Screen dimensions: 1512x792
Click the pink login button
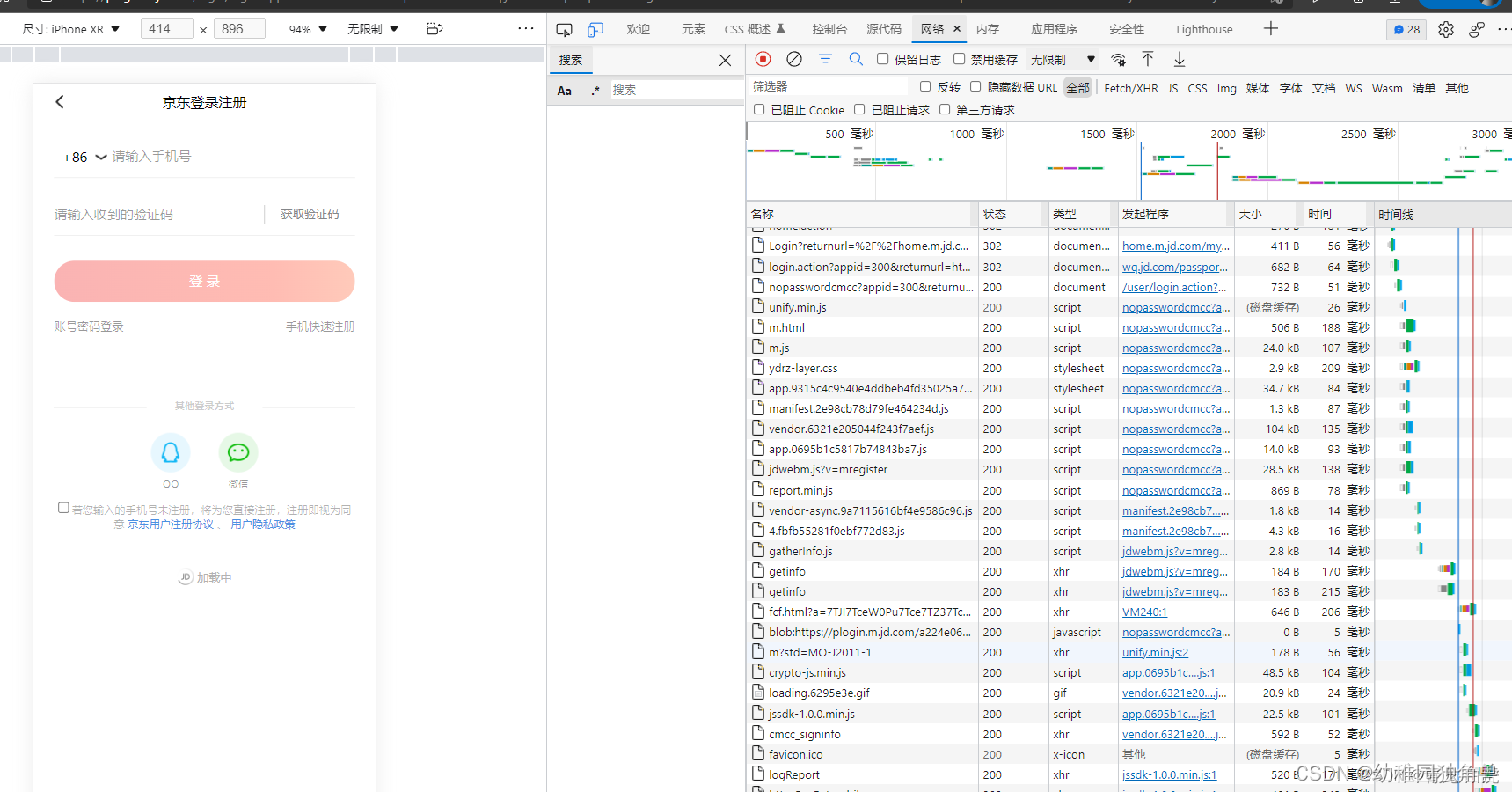tap(204, 282)
